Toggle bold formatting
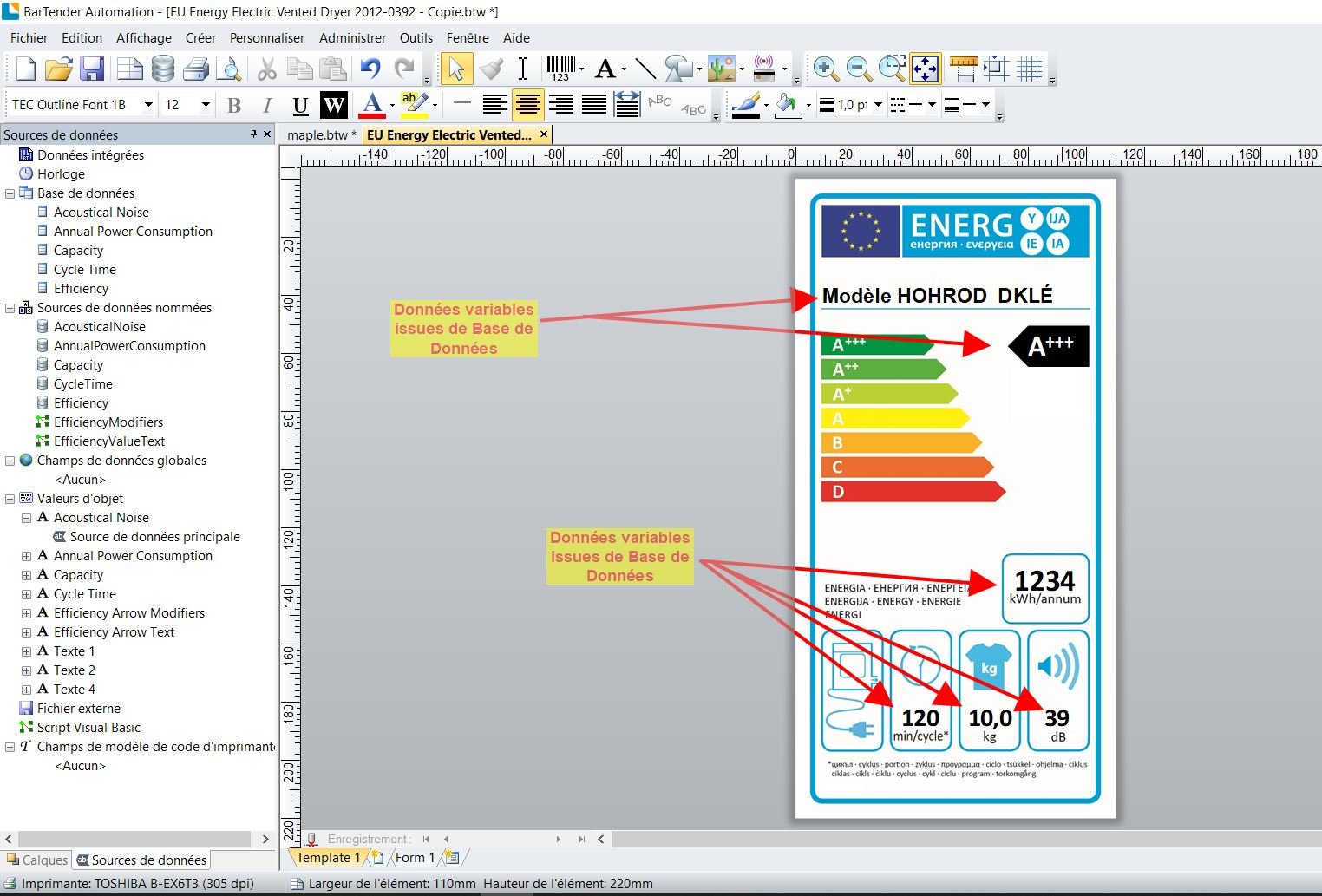Screen dimensions: 1322x896 tap(234, 105)
